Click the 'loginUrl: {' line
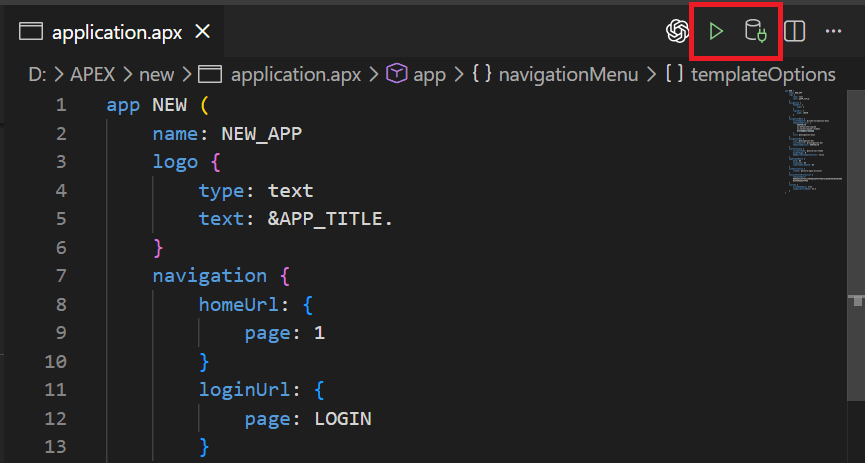Viewport: 865px width, 463px height. click(261, 390)
